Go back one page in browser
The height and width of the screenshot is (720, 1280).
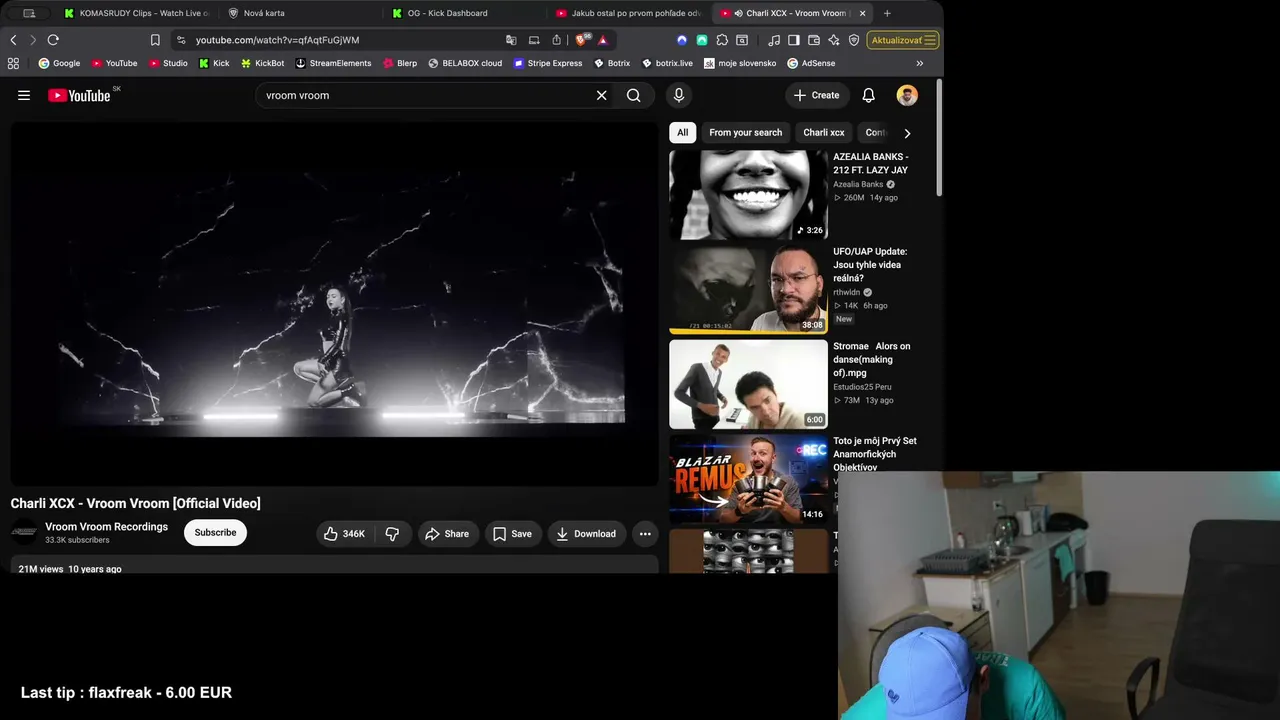(x=13, y=40)
